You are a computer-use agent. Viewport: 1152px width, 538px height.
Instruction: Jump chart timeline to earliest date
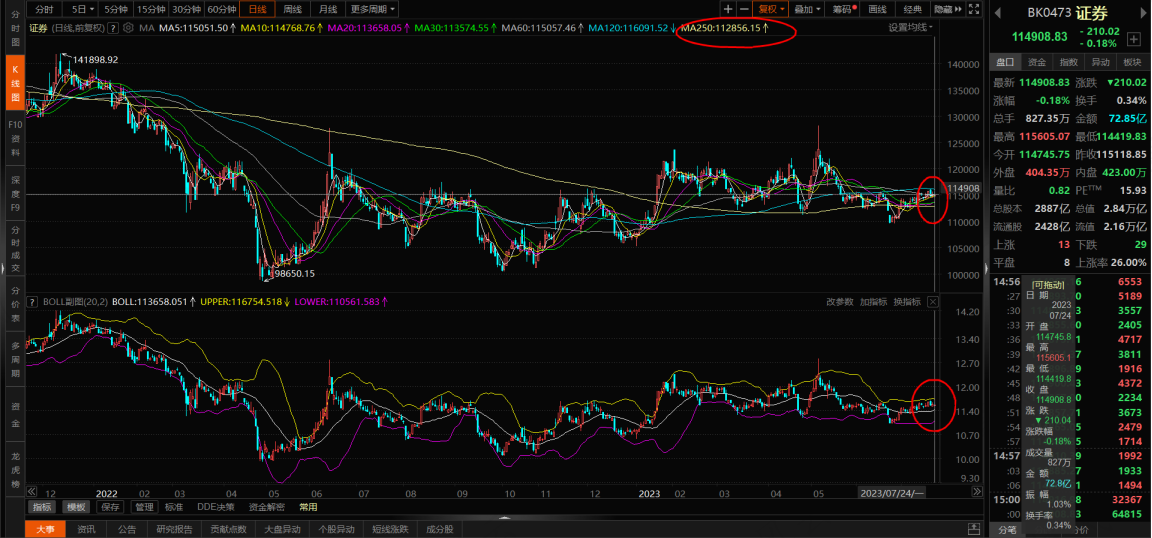(x=32, y=492)
